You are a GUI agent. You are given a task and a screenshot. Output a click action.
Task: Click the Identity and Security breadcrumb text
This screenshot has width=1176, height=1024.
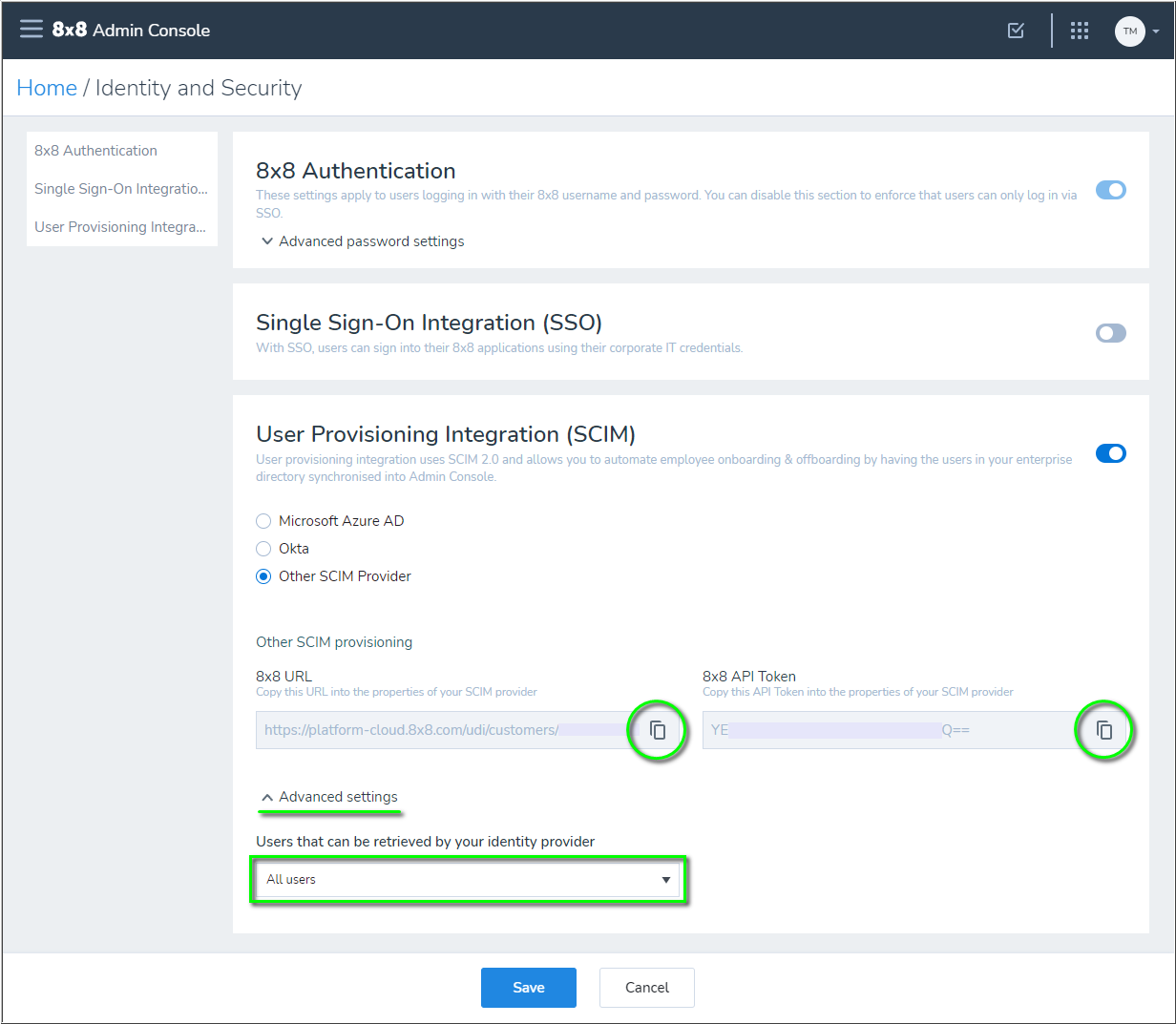point(199,88)
